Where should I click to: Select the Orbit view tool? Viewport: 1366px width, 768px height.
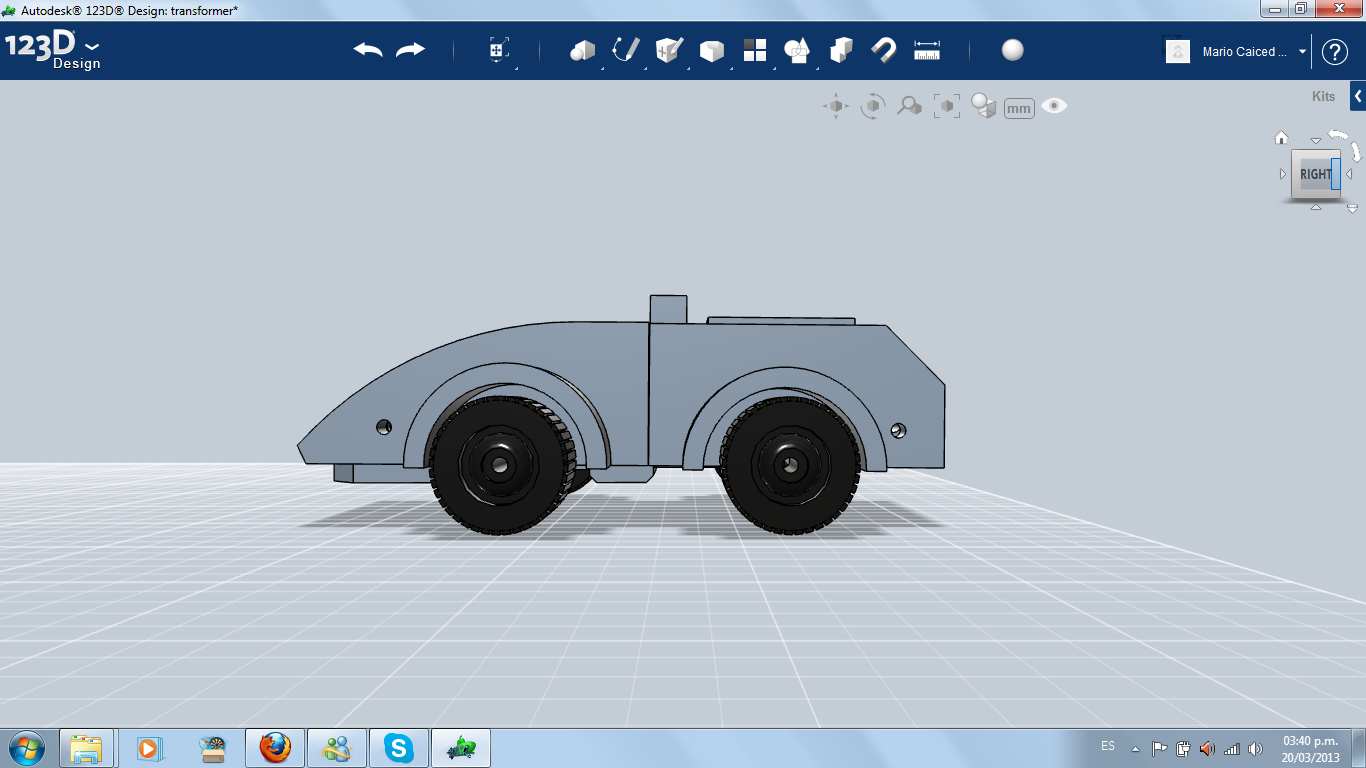[x=873, y=106]
